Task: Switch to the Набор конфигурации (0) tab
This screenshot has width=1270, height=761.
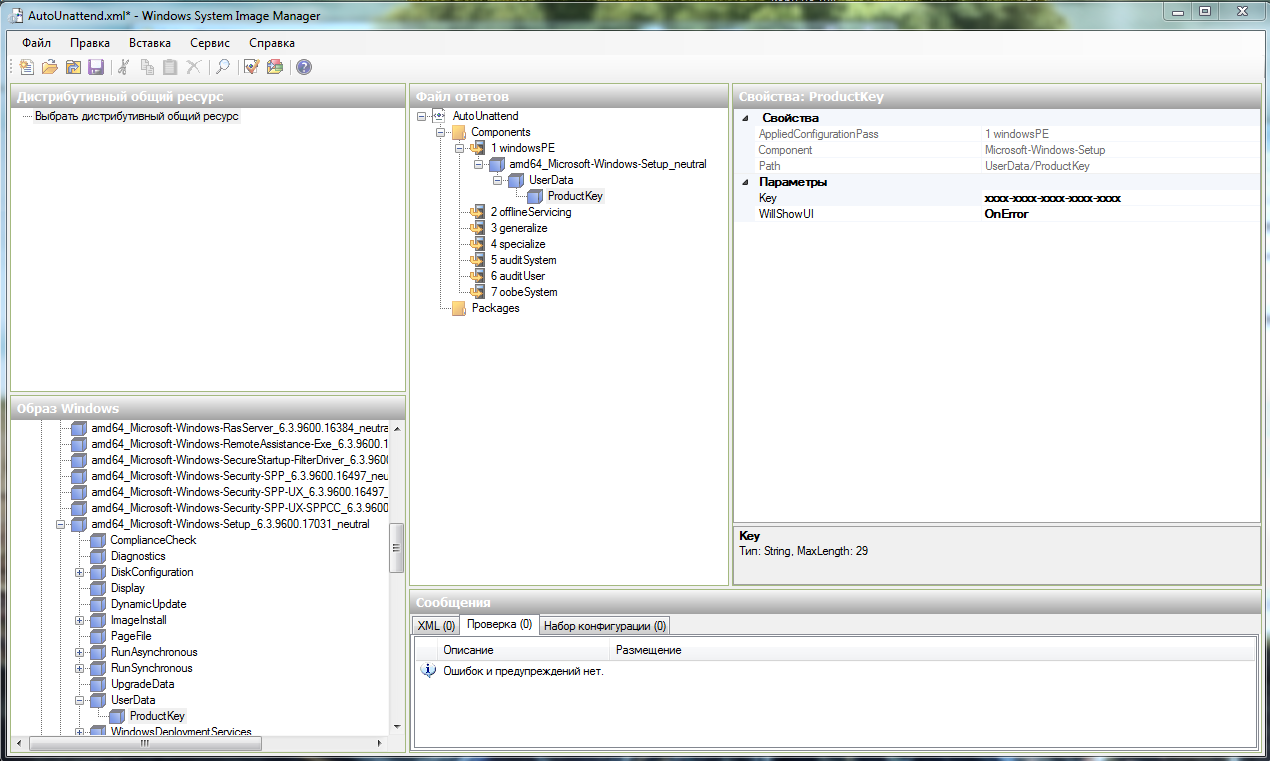Action: [x=605, y=626]
